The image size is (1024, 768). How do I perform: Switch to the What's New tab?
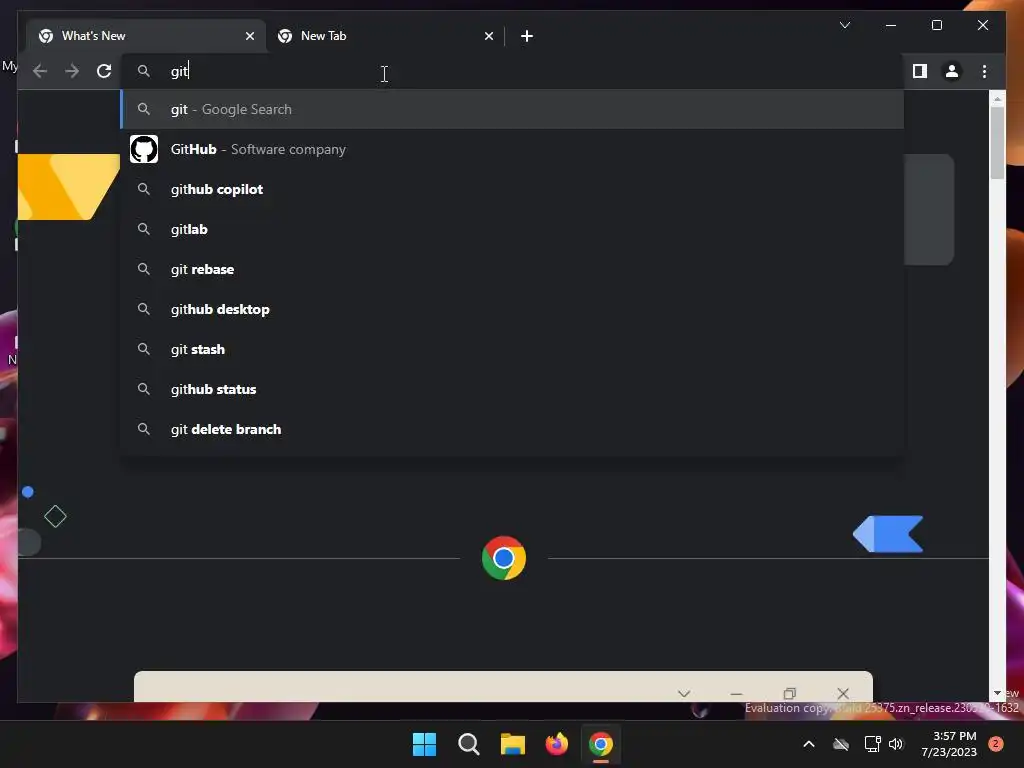[146, 36]
